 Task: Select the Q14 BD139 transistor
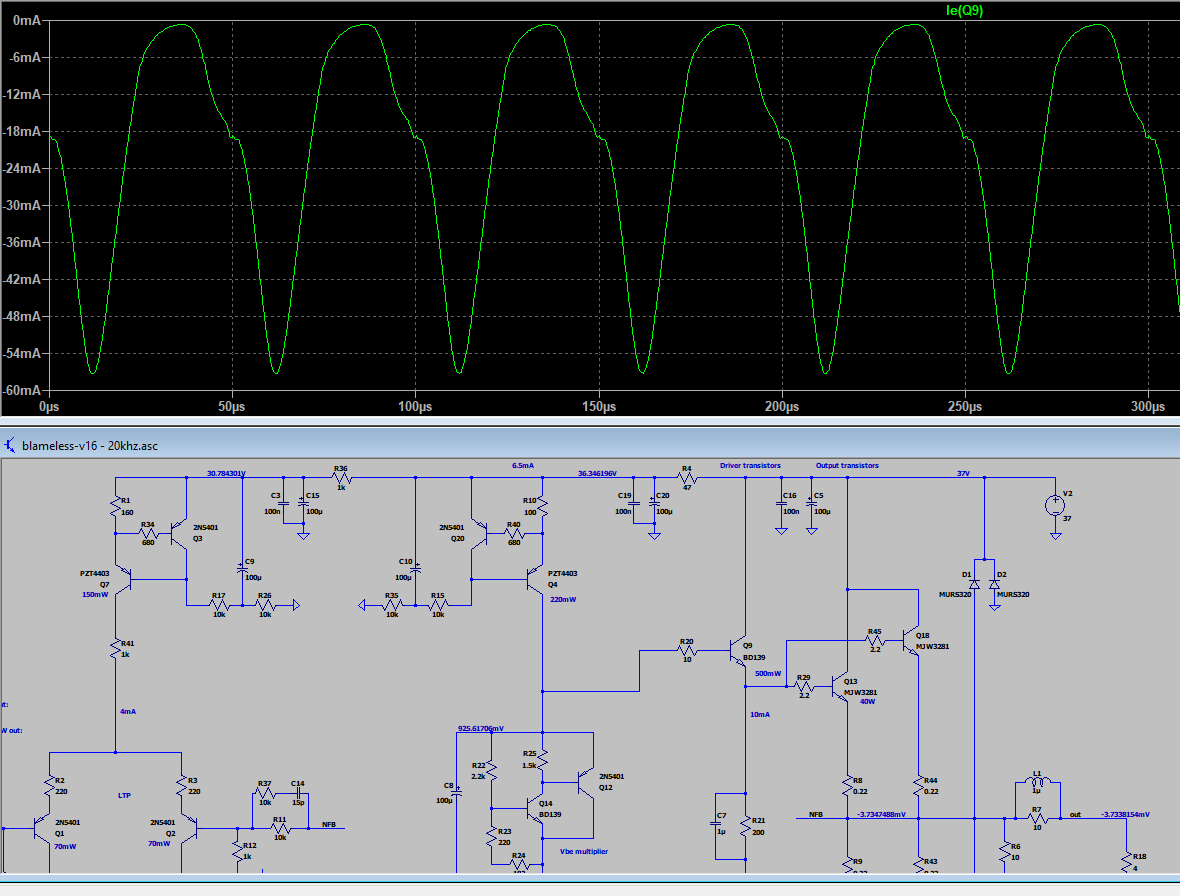click(x=534, y=809)
